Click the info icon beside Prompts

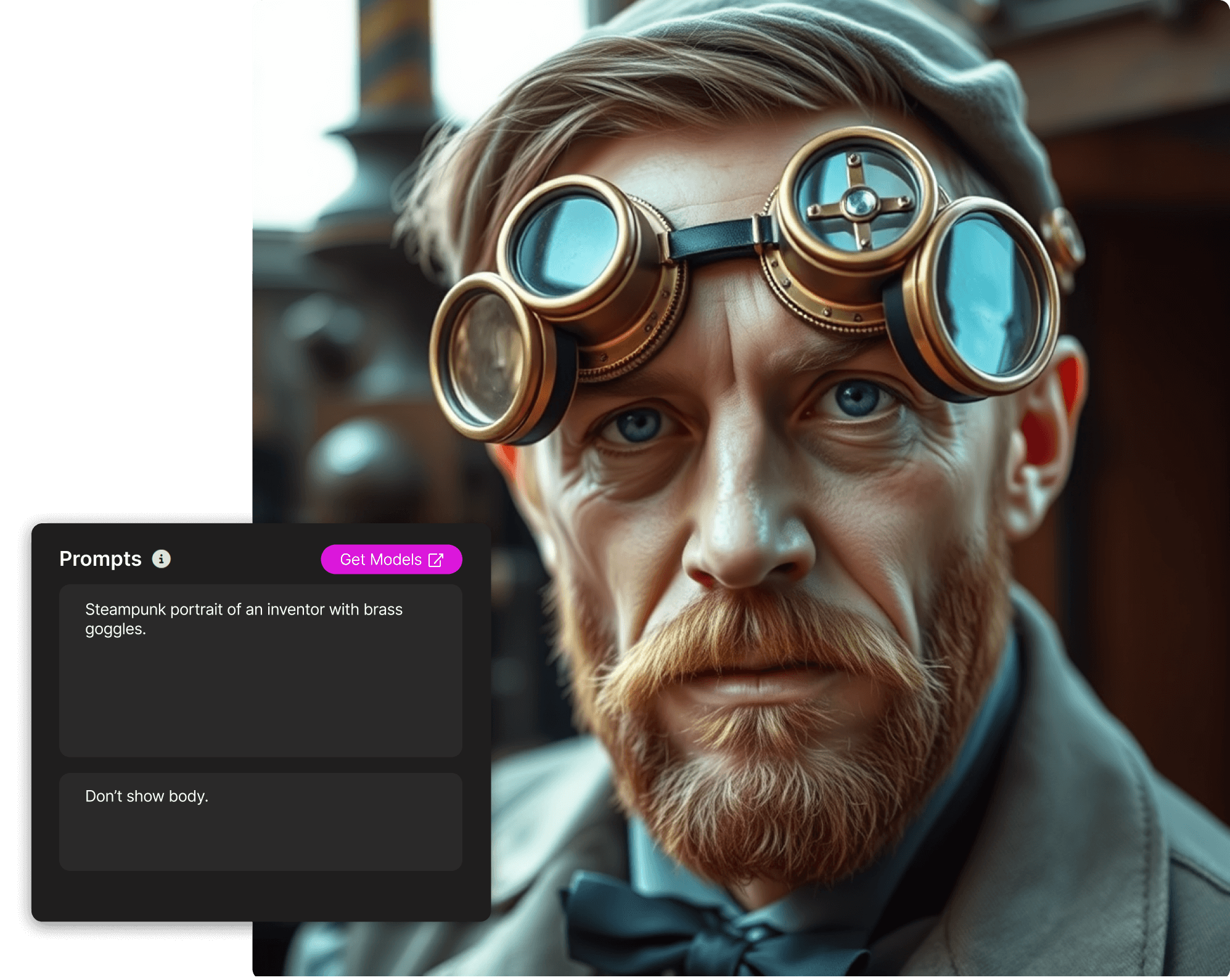[161, 559]
